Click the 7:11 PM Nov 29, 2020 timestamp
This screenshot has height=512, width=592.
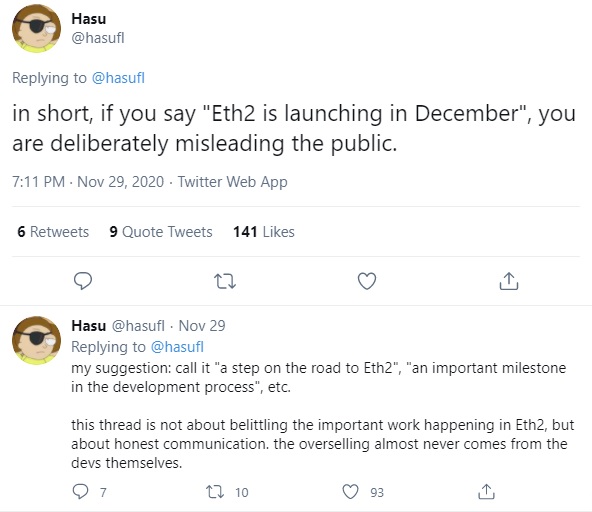88,182
